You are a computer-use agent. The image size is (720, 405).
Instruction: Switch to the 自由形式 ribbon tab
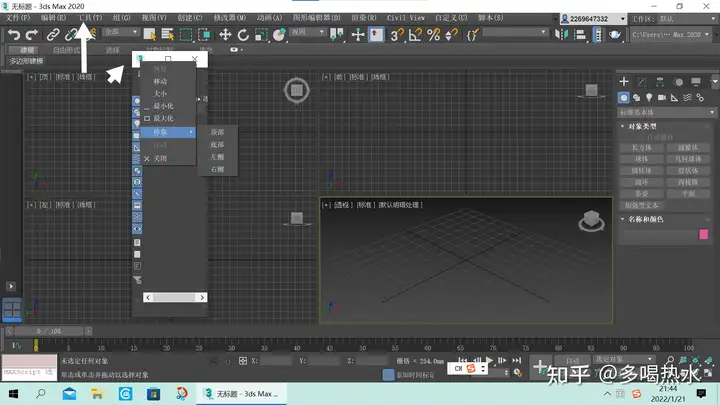[x=67, y=50]
